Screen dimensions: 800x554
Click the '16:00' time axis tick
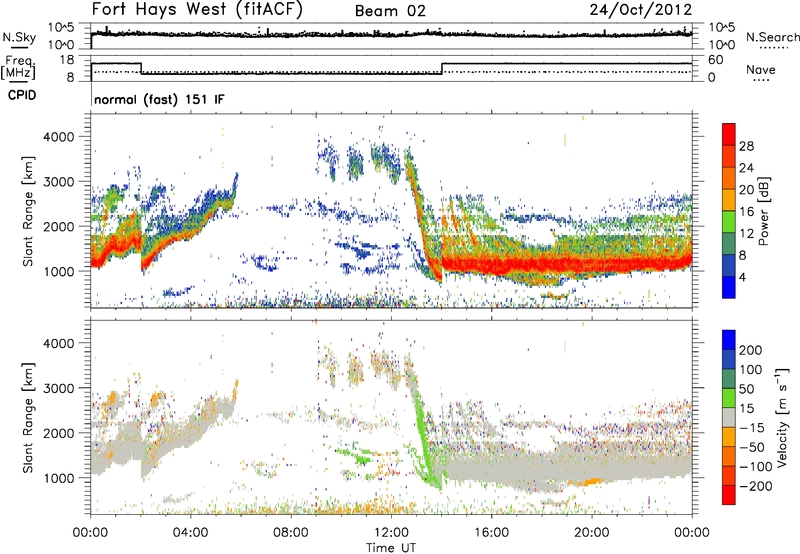click(x=492, y=533)
